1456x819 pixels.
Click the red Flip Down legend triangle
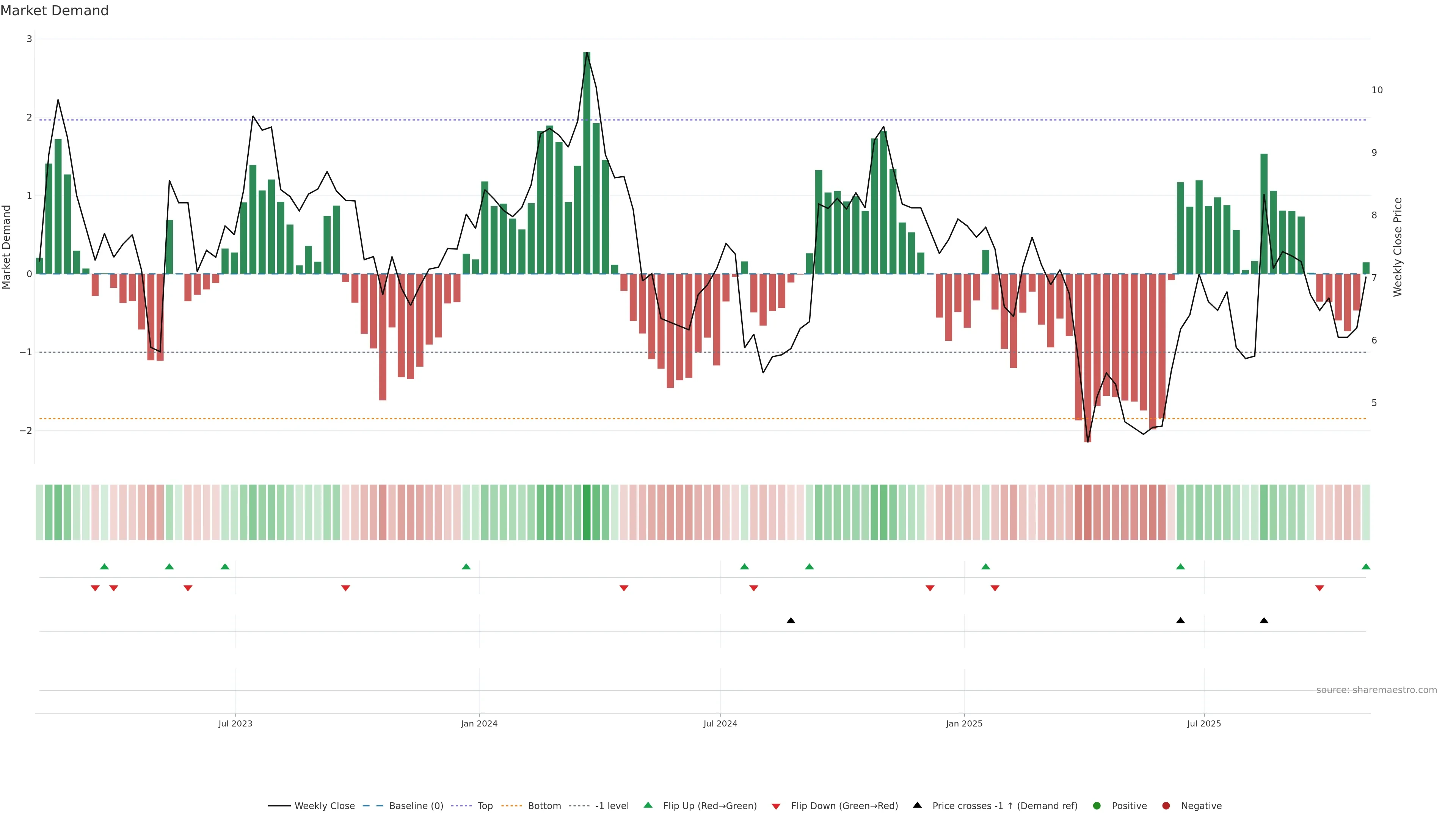point(776,806)
